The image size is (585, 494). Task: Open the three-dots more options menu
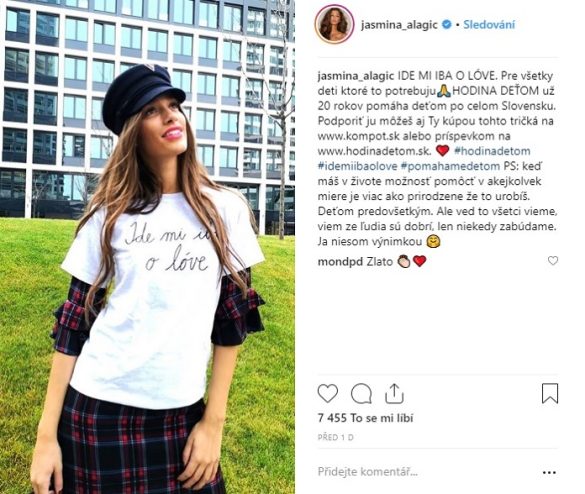(549, 472)
